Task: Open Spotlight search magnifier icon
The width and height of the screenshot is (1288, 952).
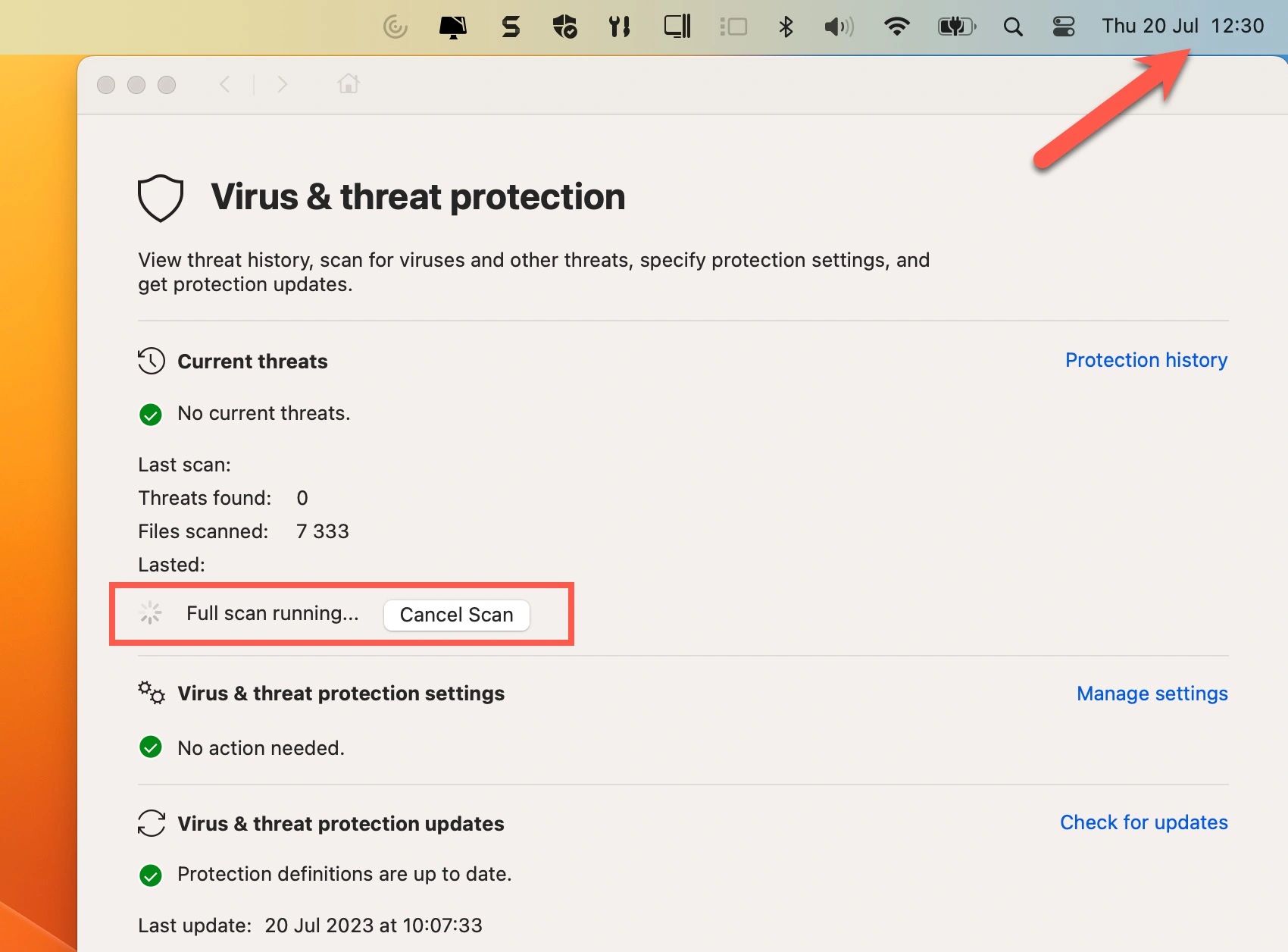Action: [x=1012, y=27]
